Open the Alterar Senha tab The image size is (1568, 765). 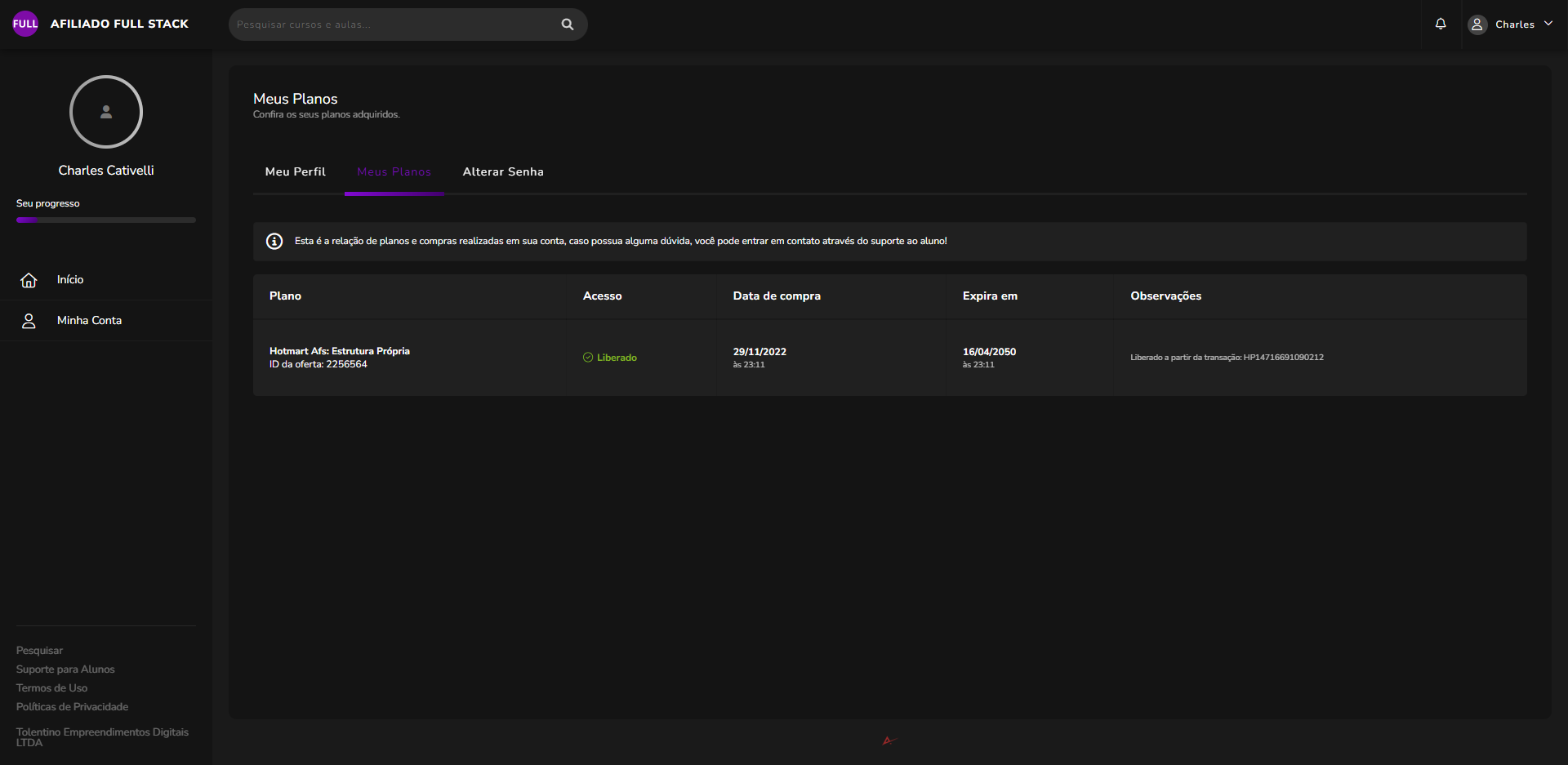coord(503,172)
